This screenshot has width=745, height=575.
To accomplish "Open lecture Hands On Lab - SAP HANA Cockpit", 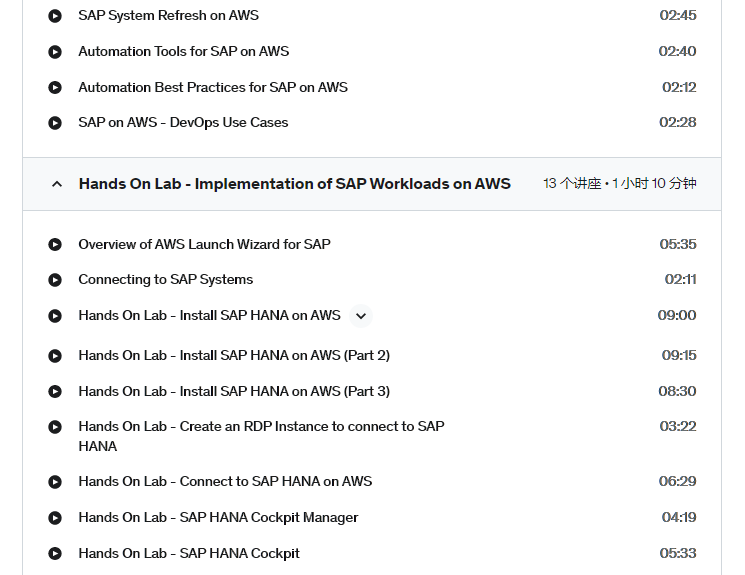I will [x=189, y=554].
